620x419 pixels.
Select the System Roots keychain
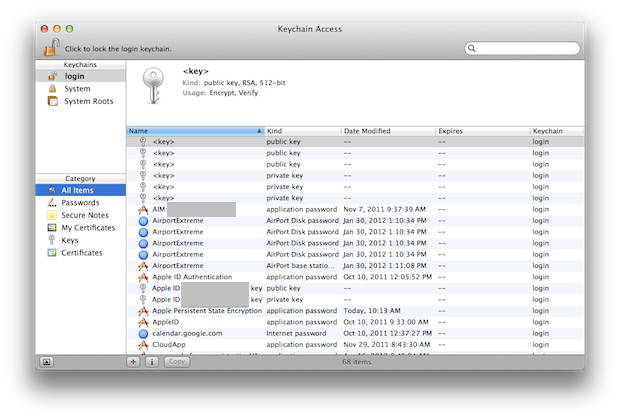coord(81,101)
